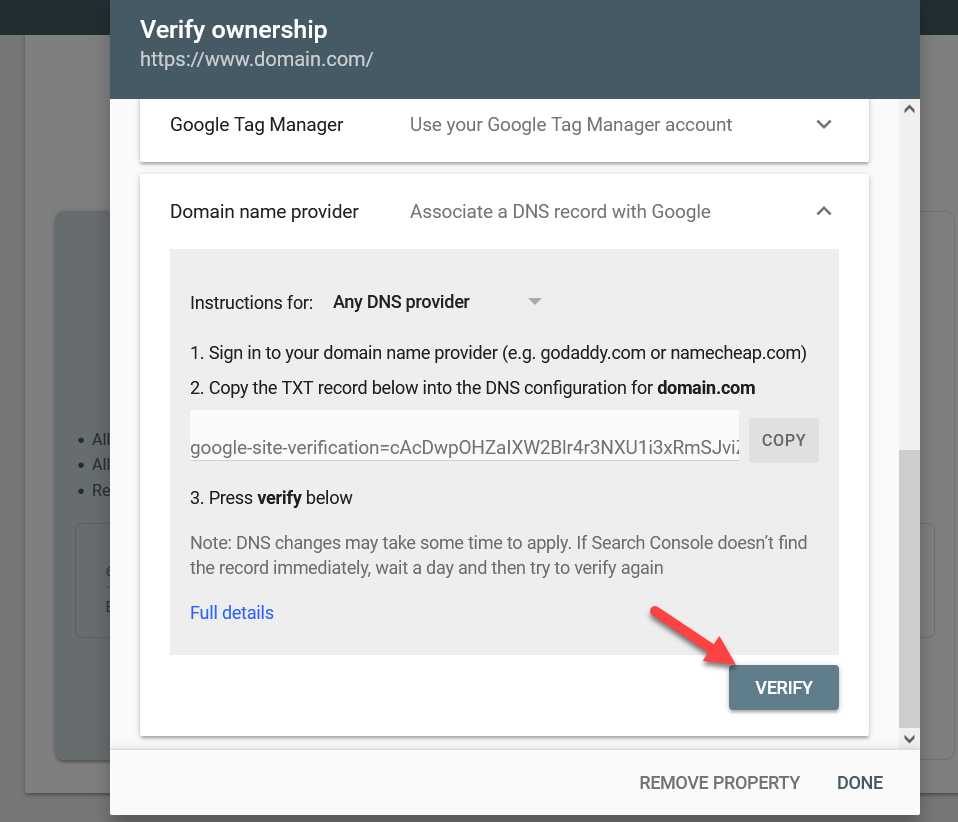Click the scrollbar up arrow
Screen dimensions: 958x822
[909, 109]
